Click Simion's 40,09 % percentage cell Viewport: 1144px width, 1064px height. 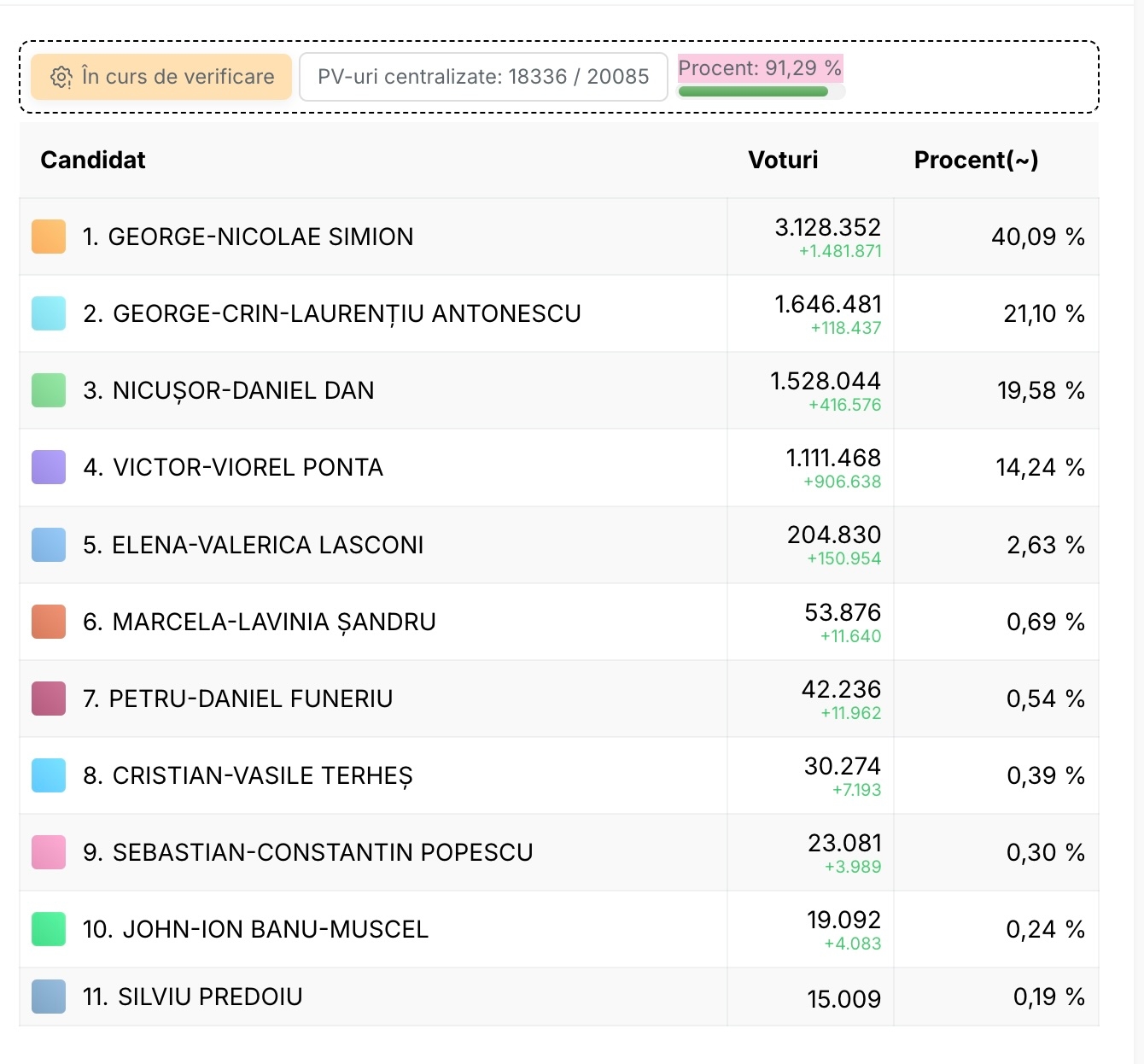pos(1037,237)
